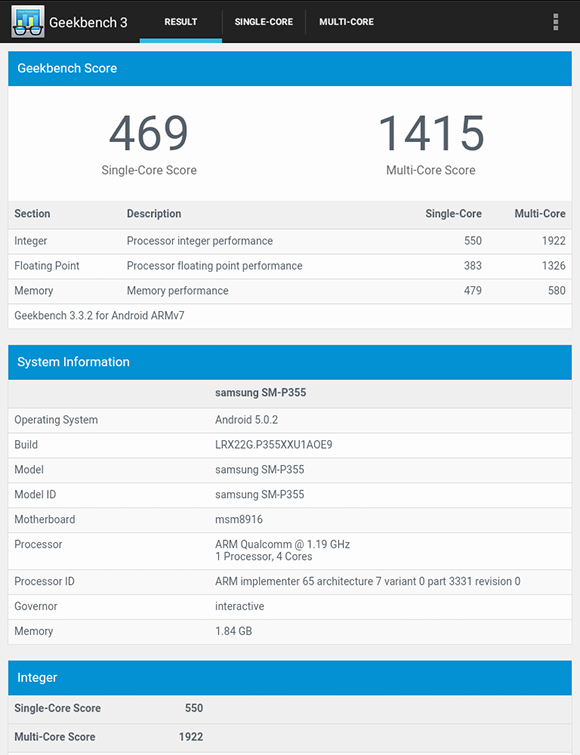Viewport: 580px width, 755px height.
Task: Open the three-dot overflow menu
Action: [555, 22]
